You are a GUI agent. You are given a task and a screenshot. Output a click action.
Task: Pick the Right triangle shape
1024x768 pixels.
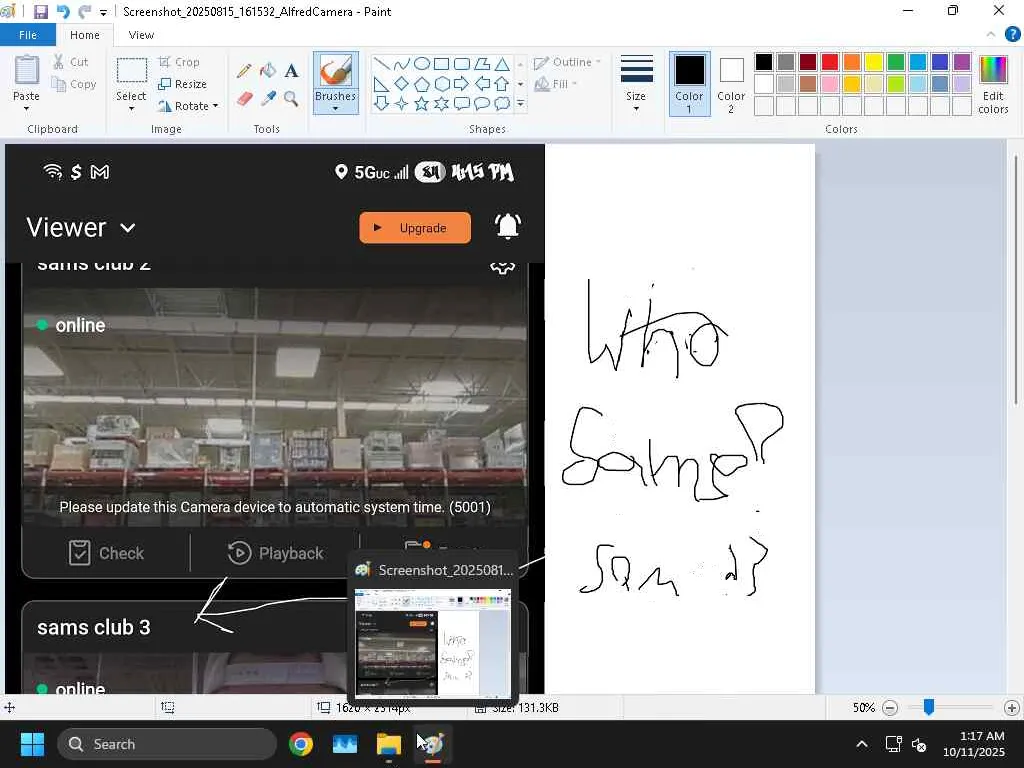382,84
